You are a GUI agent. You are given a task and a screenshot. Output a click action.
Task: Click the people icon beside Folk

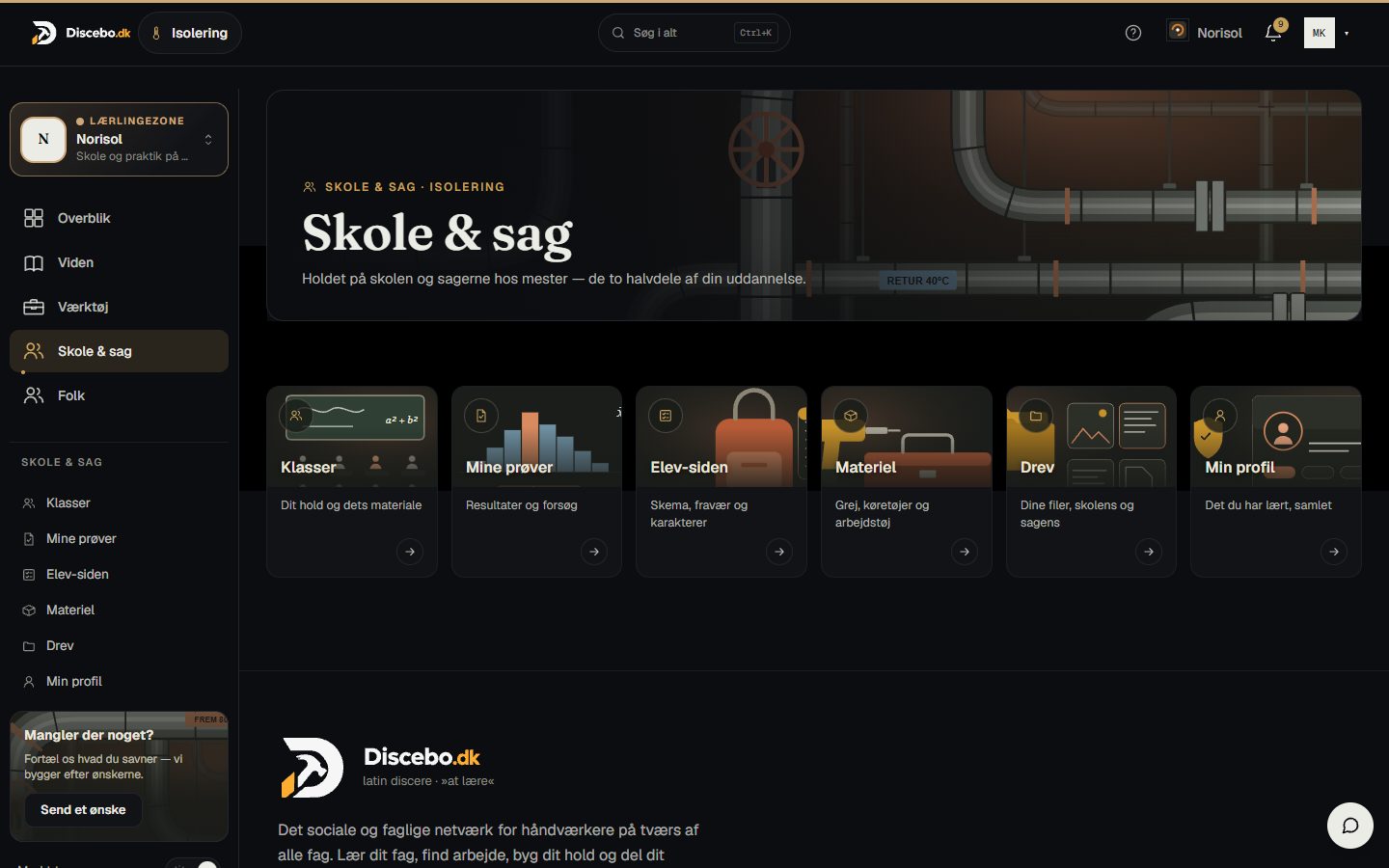click(x=34, y=395)
